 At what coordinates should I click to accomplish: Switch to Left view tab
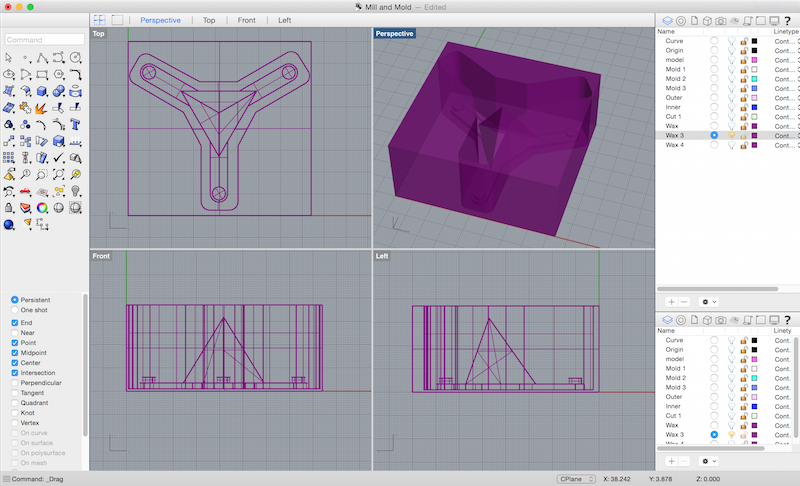pos(285,20)
